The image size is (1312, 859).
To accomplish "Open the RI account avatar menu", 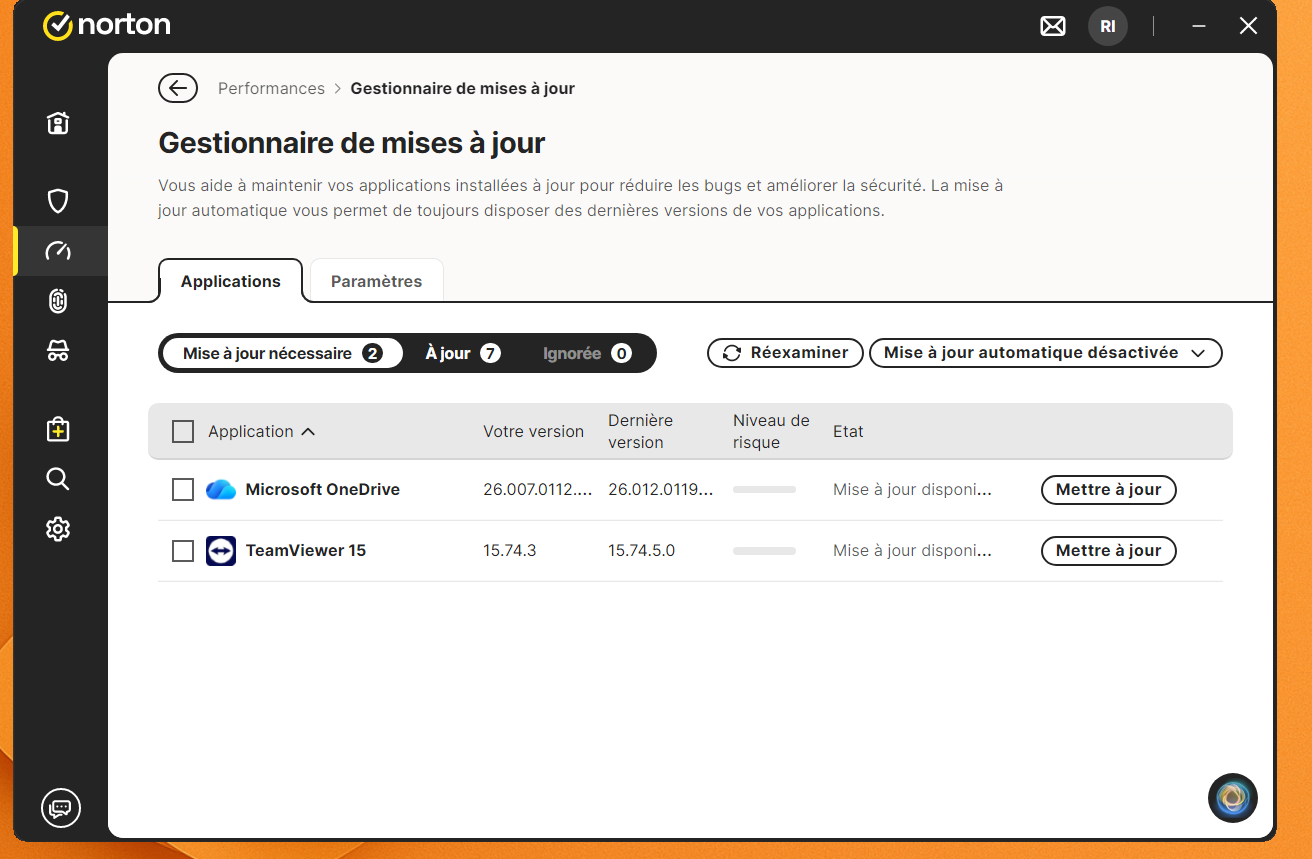I will pos(1107,27).
